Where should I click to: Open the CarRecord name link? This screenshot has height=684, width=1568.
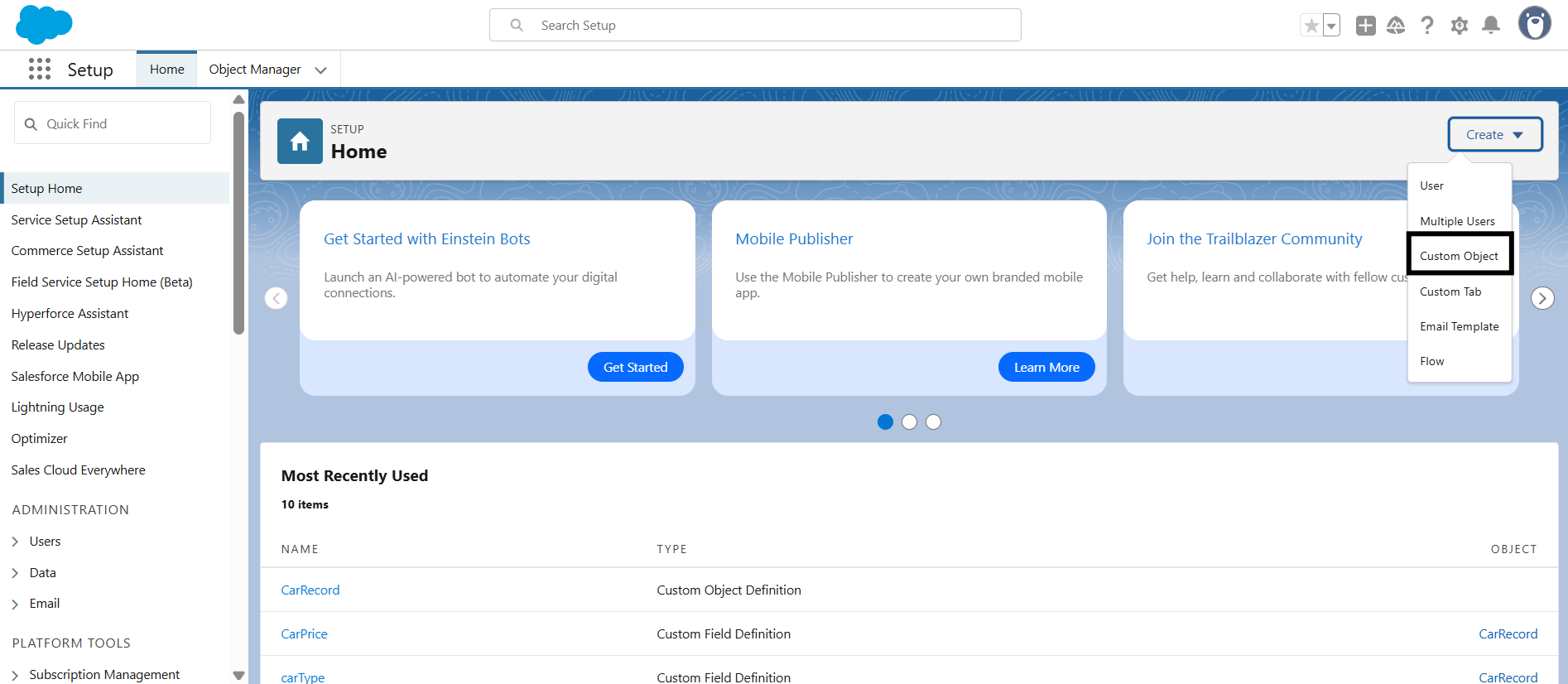(x=310, y=590)
